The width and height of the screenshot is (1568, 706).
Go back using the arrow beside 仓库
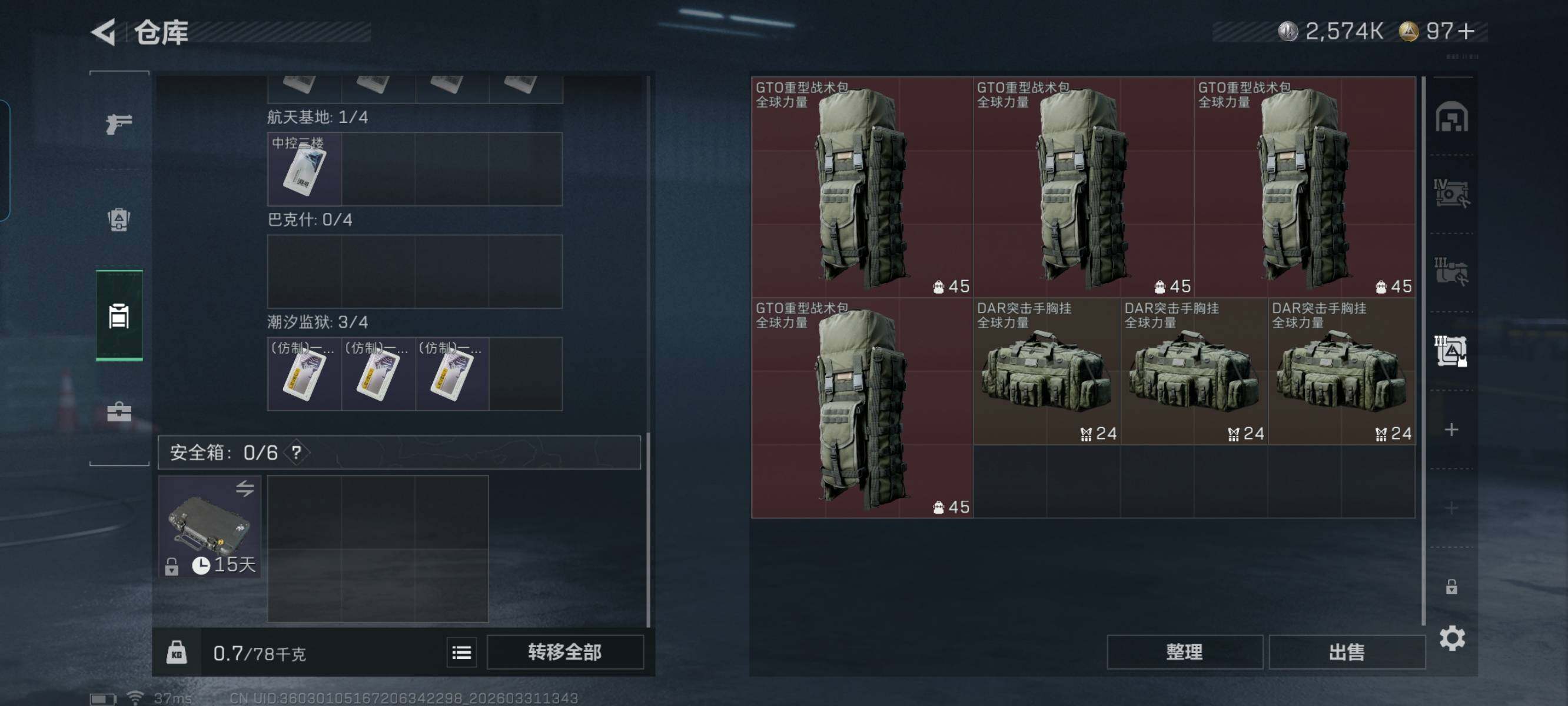pyautogui.click(x=104, y=32)
